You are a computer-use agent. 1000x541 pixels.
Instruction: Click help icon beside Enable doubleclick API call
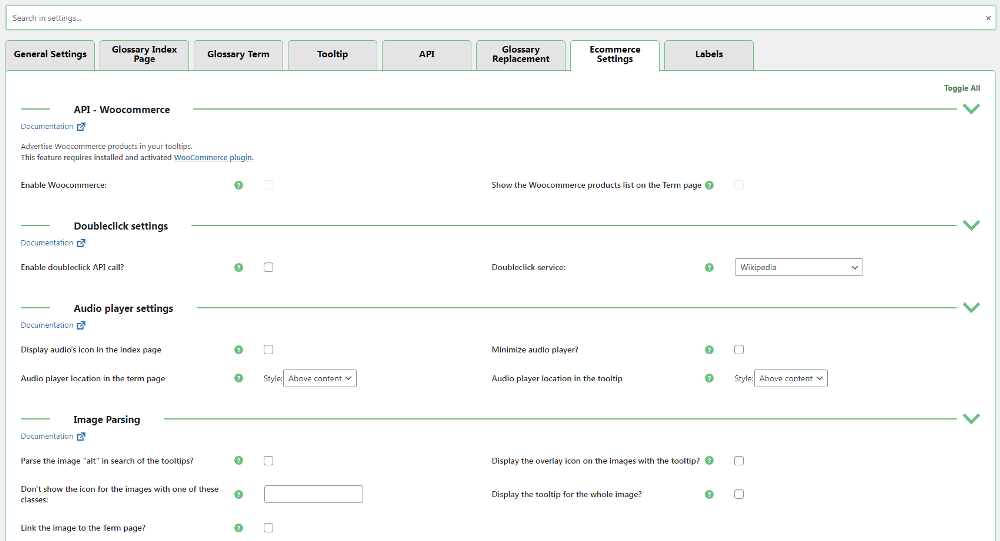(x=238, y=267)
